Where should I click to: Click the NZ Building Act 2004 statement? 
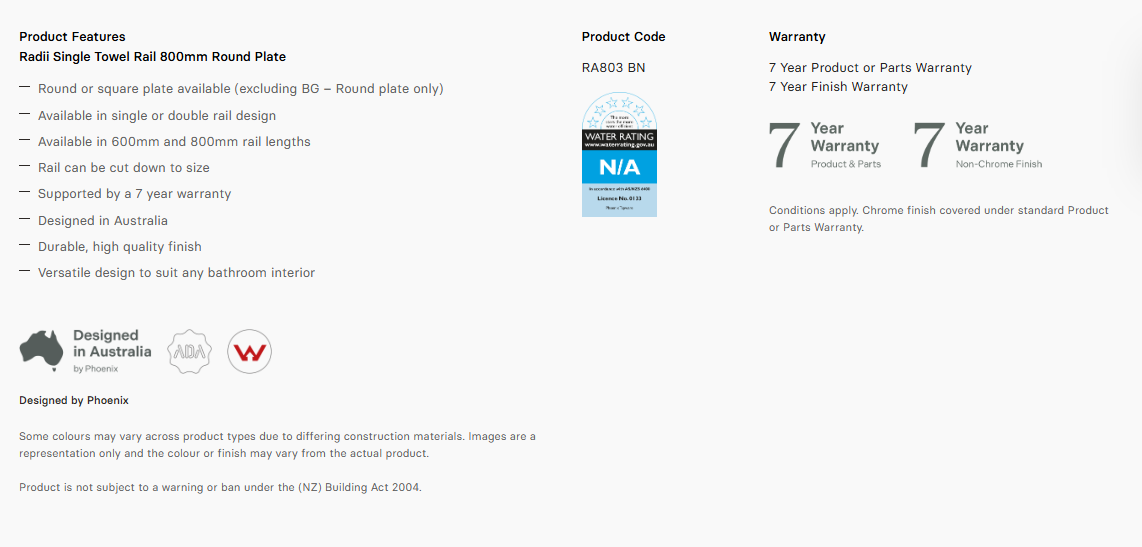[x=221, y=487]
